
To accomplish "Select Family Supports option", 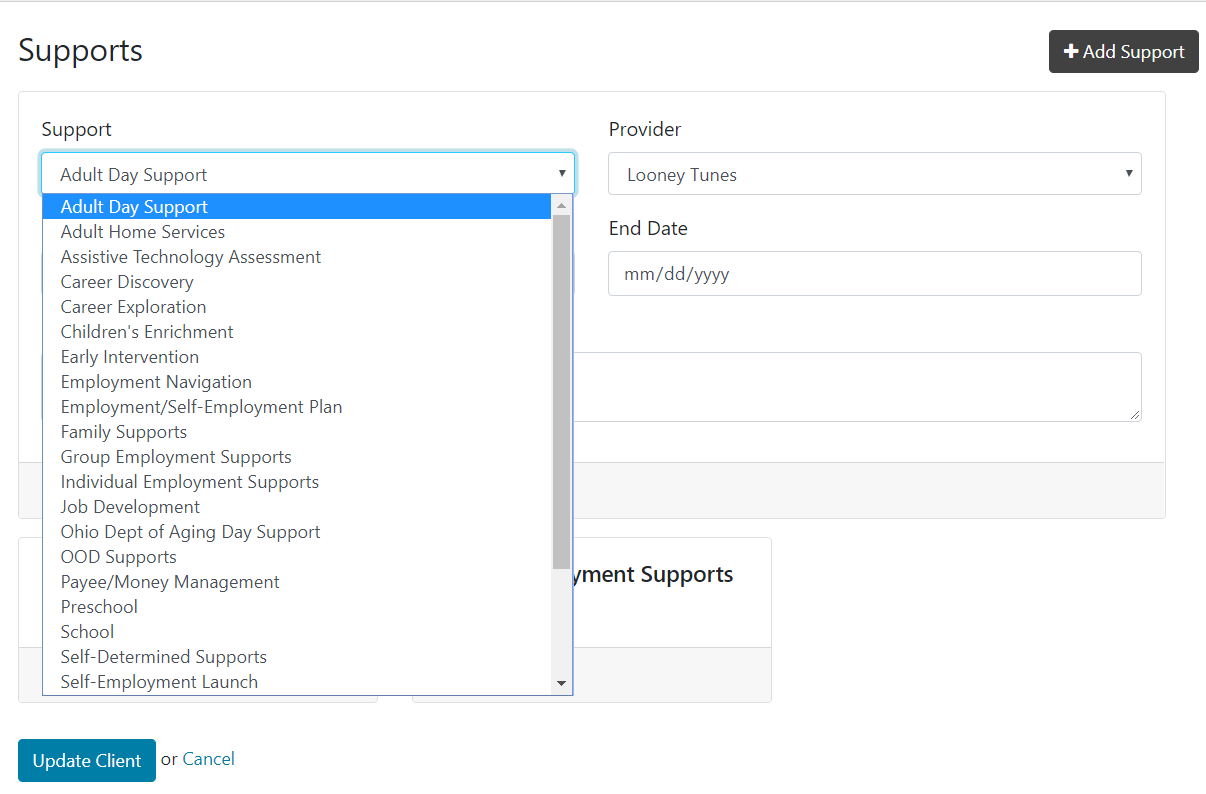I will pyautogui.click(x=124, y=432).
